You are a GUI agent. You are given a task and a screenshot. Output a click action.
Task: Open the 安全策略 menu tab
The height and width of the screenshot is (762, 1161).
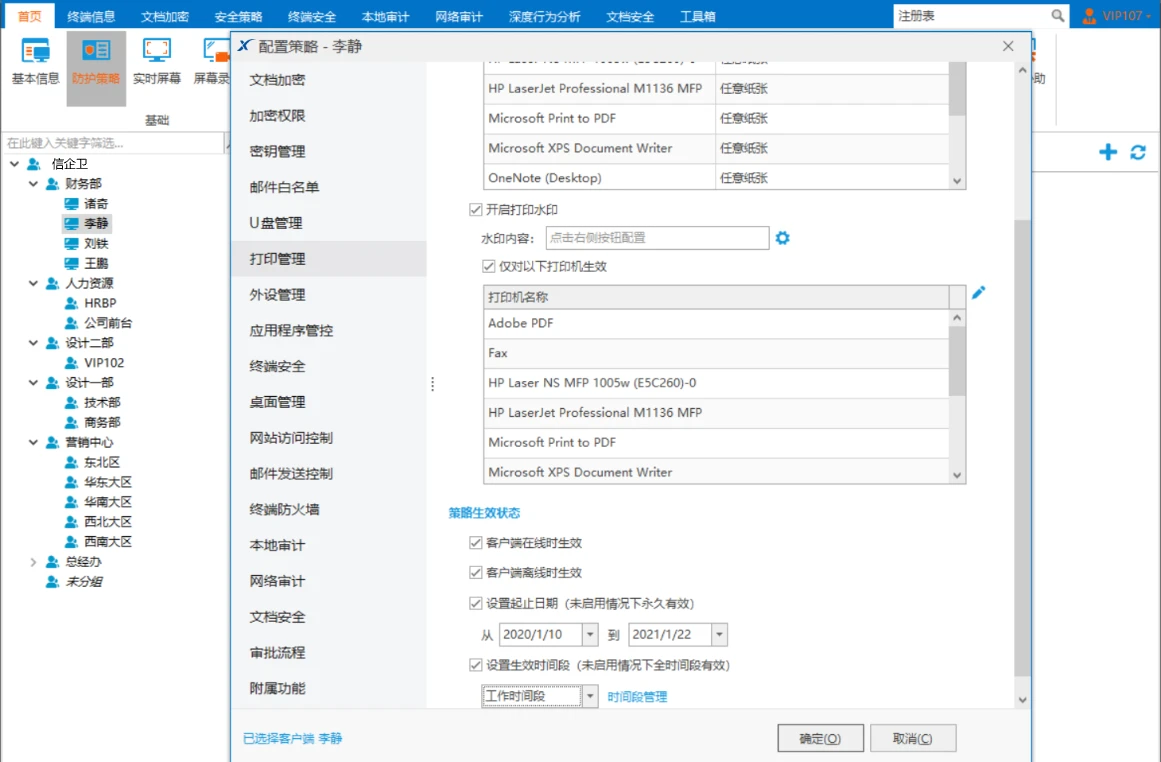pyautogui.click(x=238, y=16)
